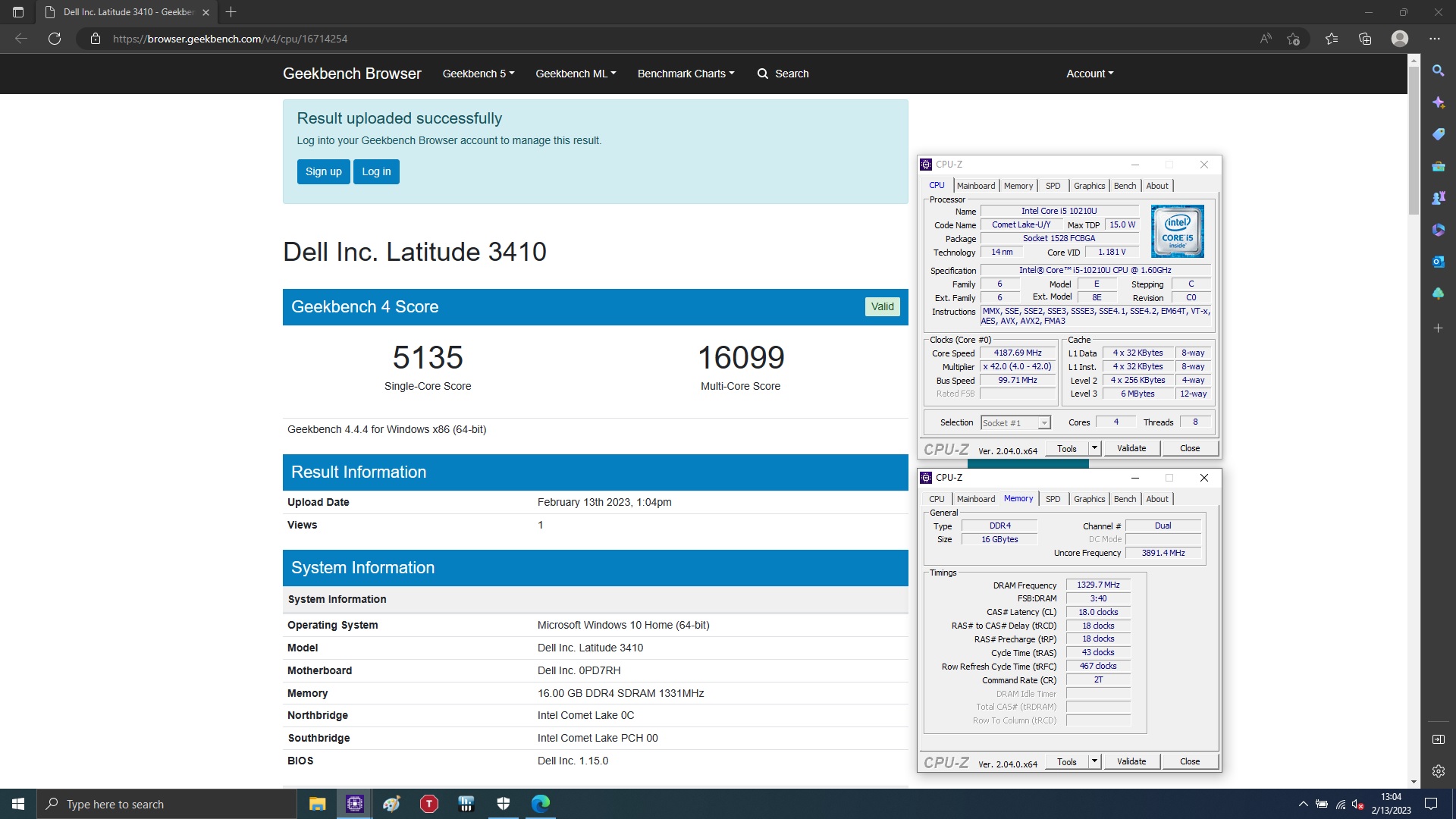Image resolution: width=1456 pixels, height=819 pixels.
Task: Click the 16099 multi-core score
Action: (x=741, y=358)
